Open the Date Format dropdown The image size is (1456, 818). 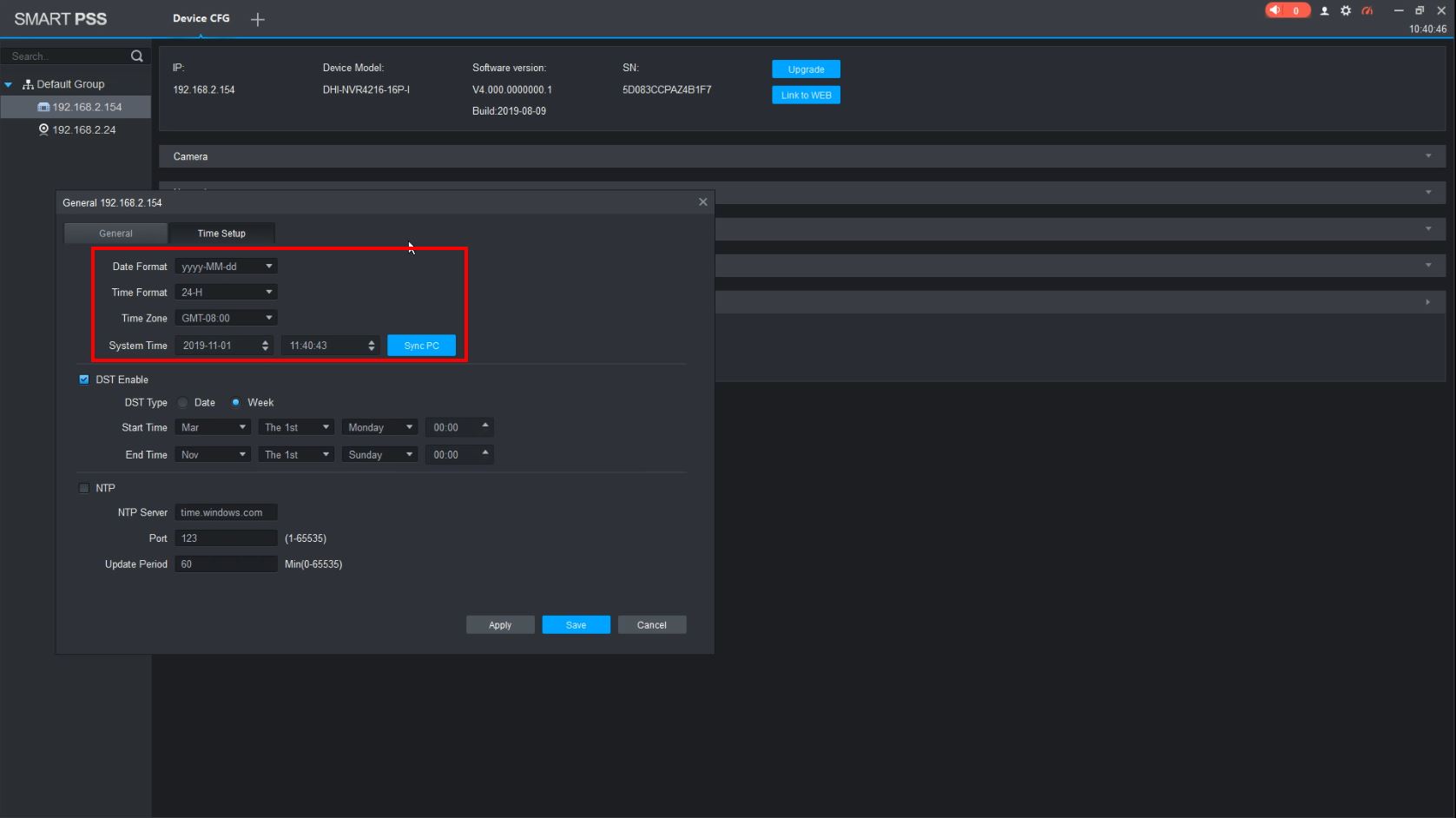tap(226, 267)
